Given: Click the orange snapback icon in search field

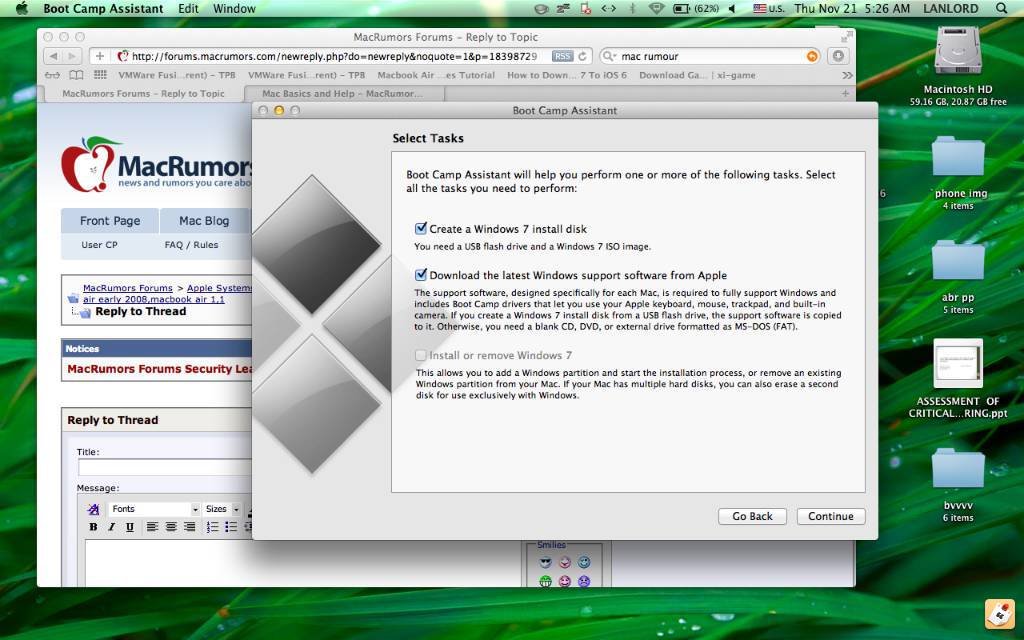Looking at the screenshot, I should click(x=812, y=56).
